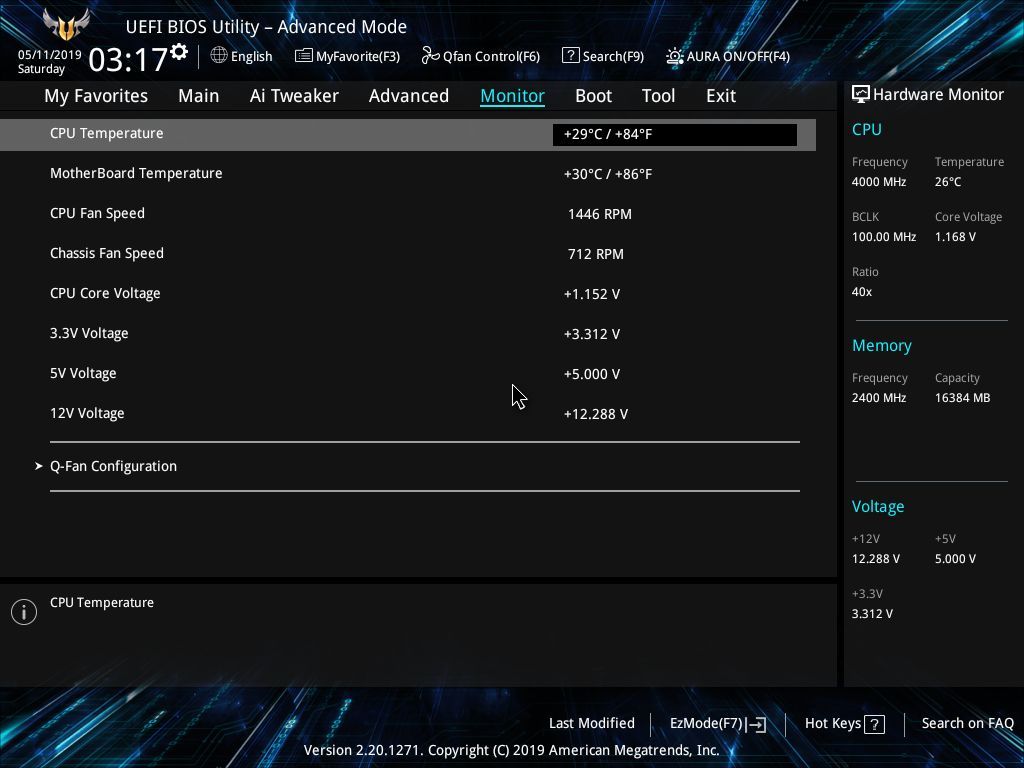Screen dimensions: 1024x768
Task: Click Last Modified
Action: 592,723
